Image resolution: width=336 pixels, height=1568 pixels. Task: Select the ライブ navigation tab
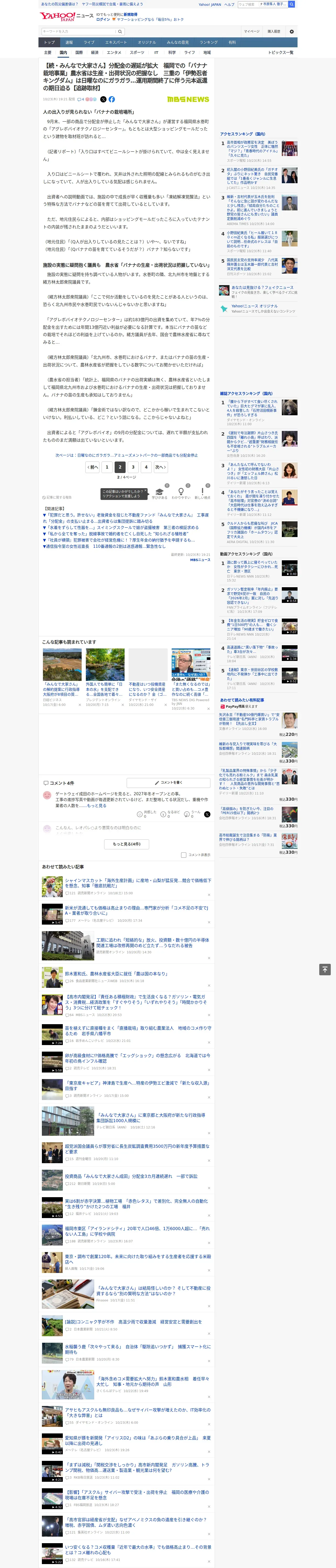click(x=89, y=43)
